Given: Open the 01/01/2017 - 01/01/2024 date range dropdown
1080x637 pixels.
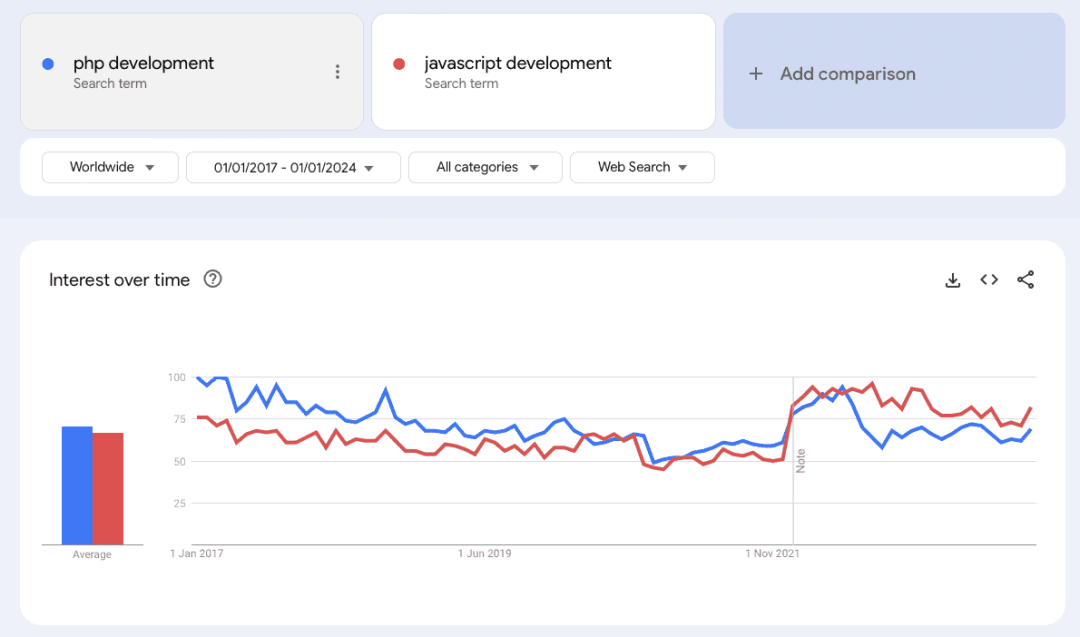Looking at the screenshot, I should point(293,167).
